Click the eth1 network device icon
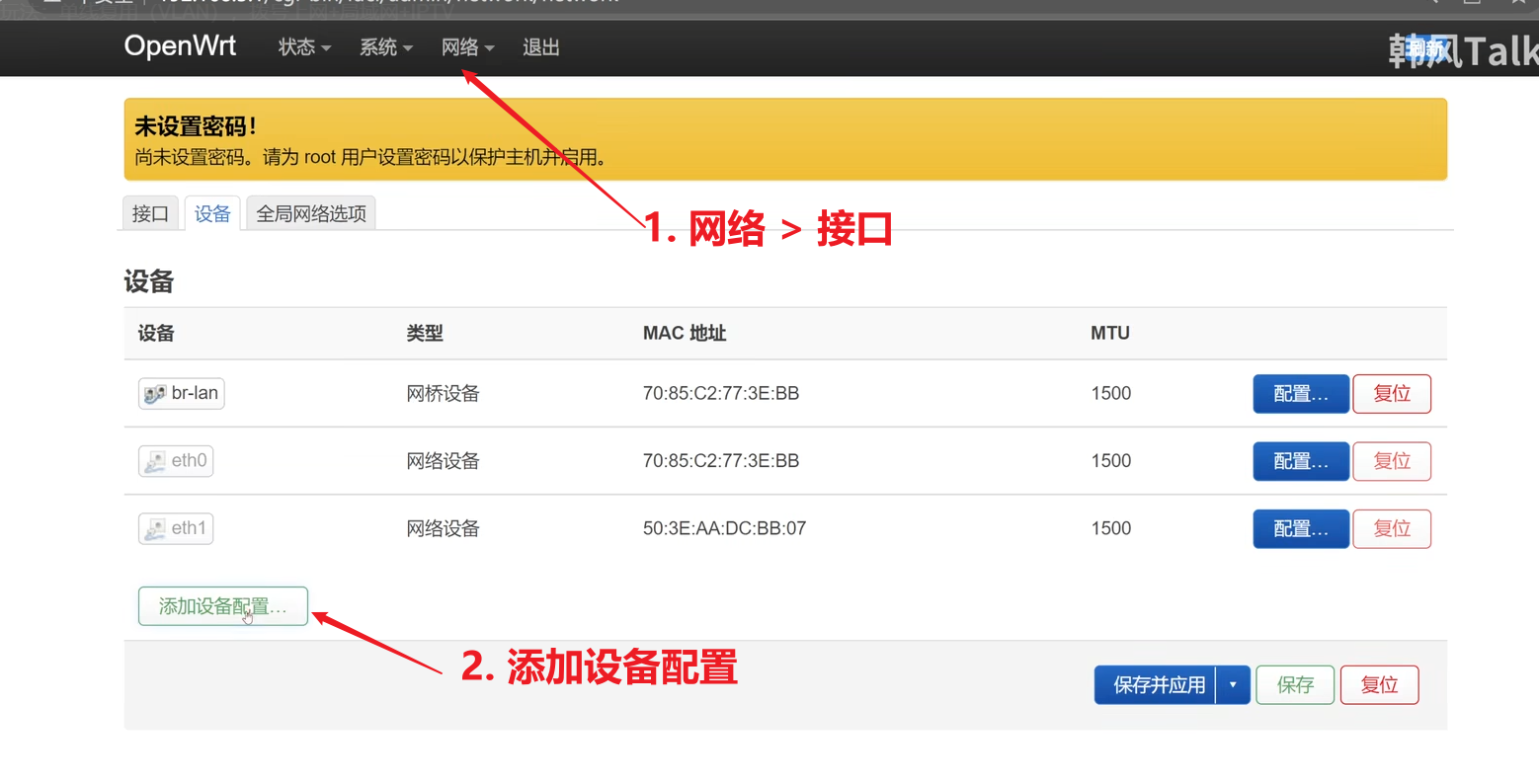Viewport: 1539px width, 784px height. coord(155,529)
